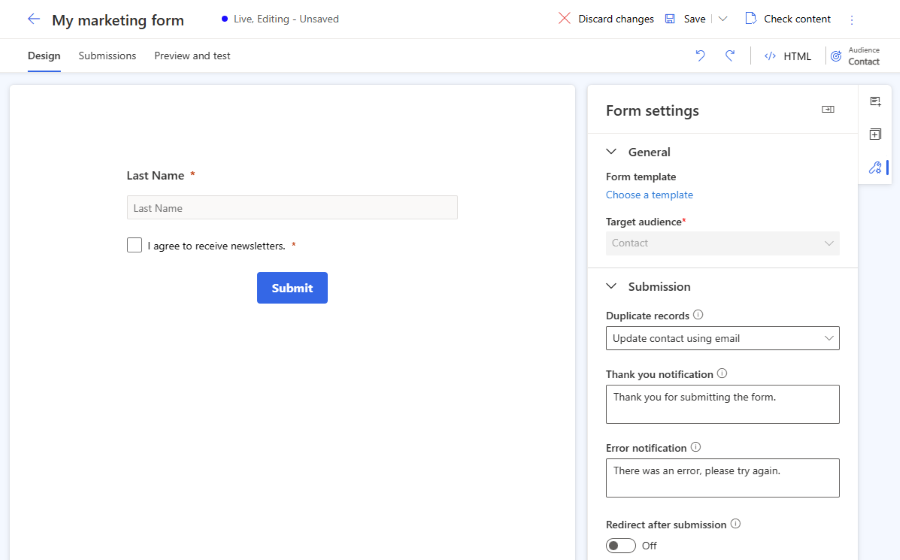Click the My marketing form title

[118, 20]
